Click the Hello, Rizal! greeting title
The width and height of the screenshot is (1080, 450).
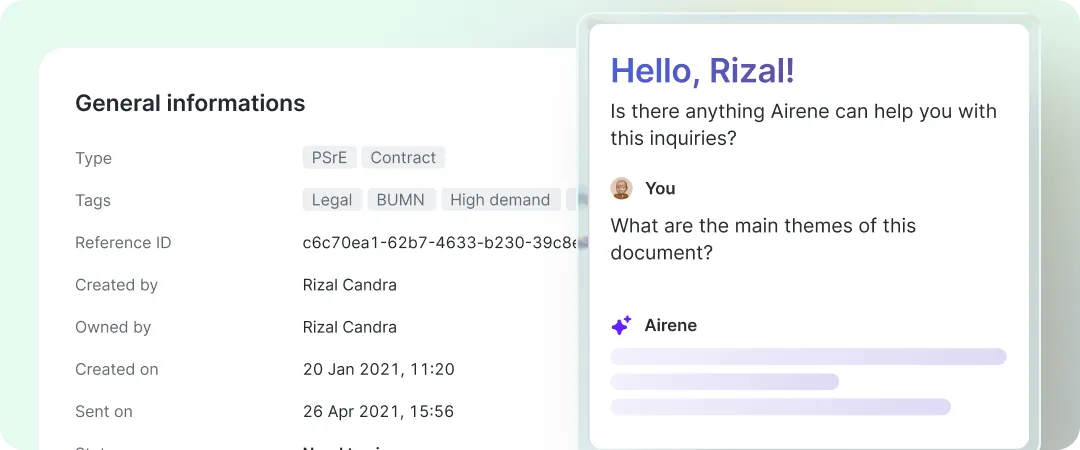click(703, 70)
